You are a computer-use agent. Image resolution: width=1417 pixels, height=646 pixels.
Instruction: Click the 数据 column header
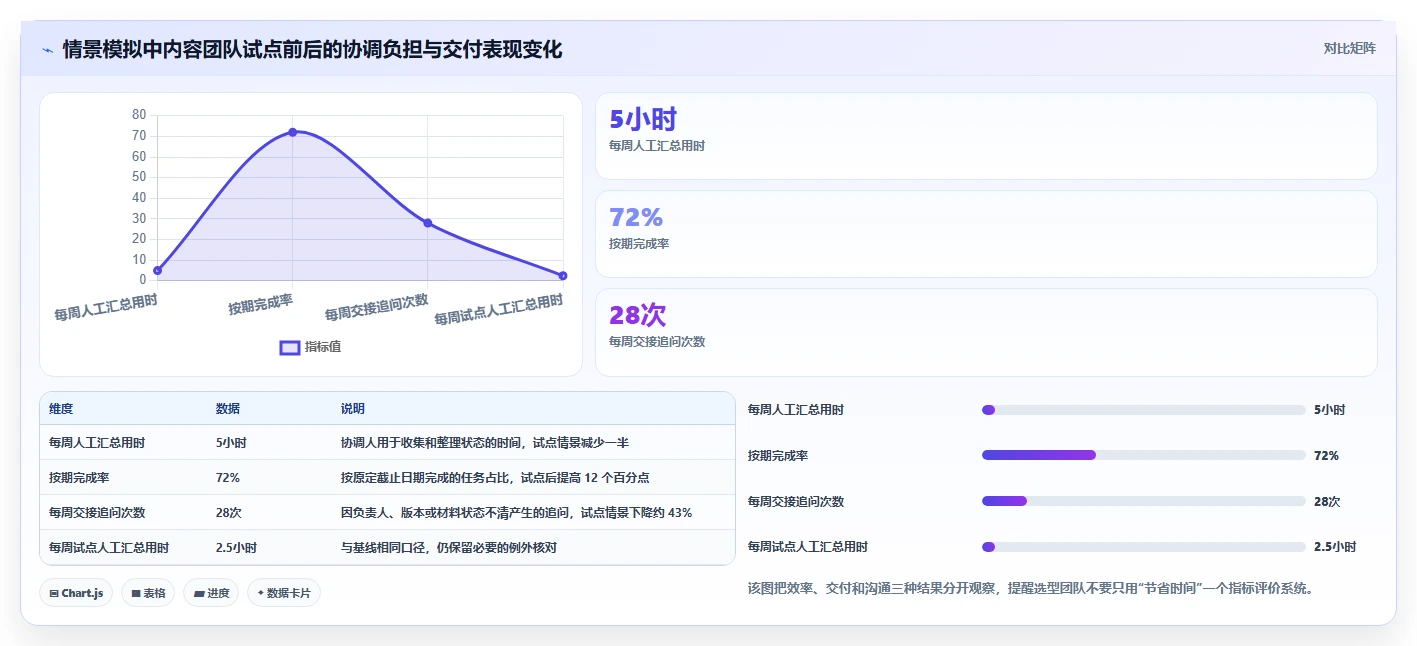228,409
